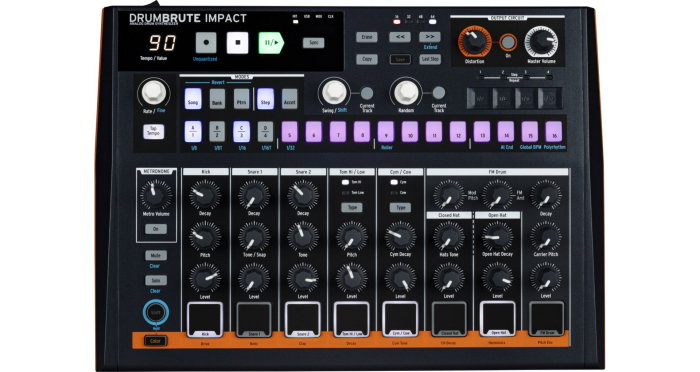
Task: Toggle Random Current Track button
Action: [439, 92]
